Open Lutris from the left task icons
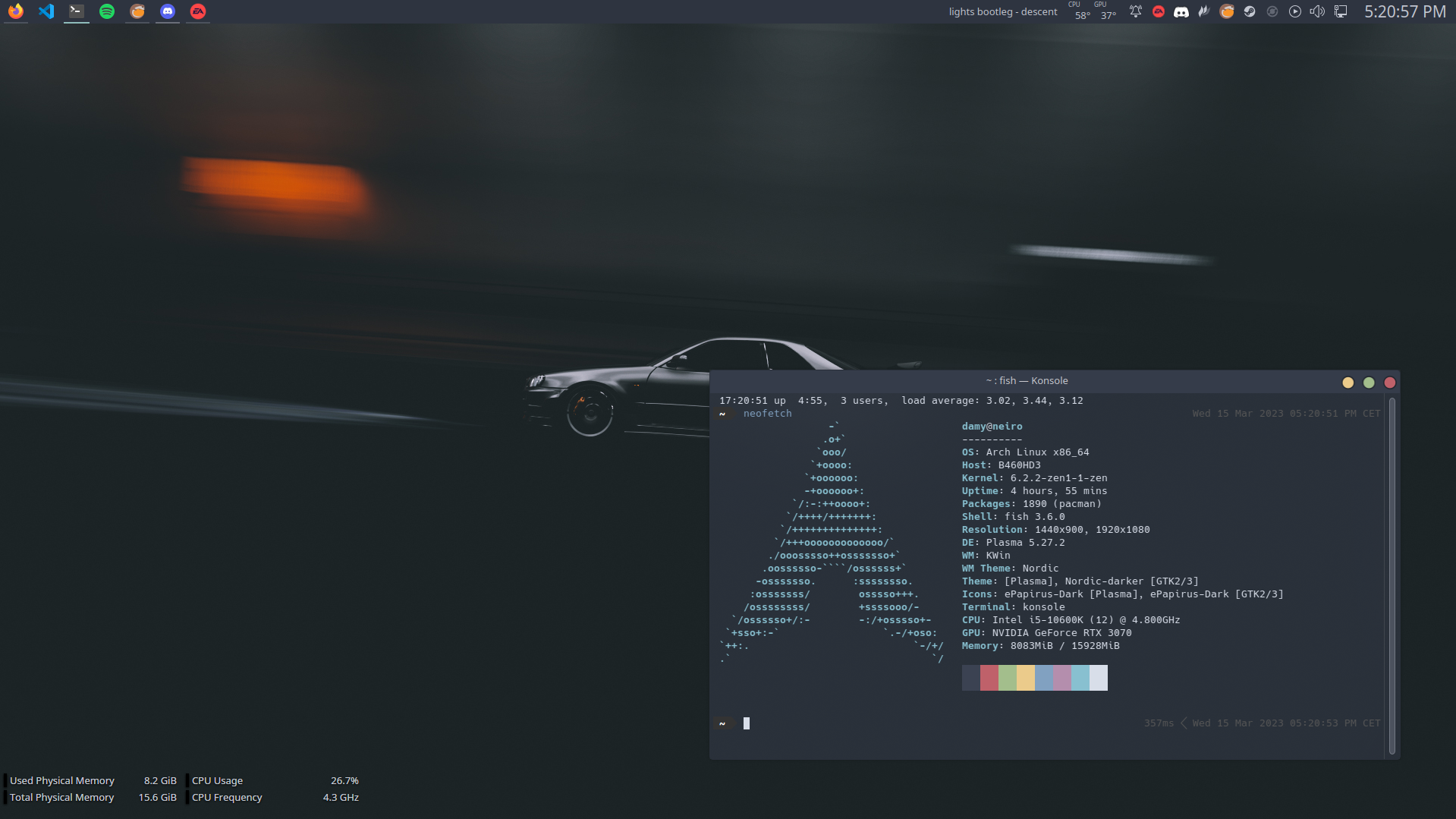Screen dimensions: 1456x819 click(x=137, y=11)
